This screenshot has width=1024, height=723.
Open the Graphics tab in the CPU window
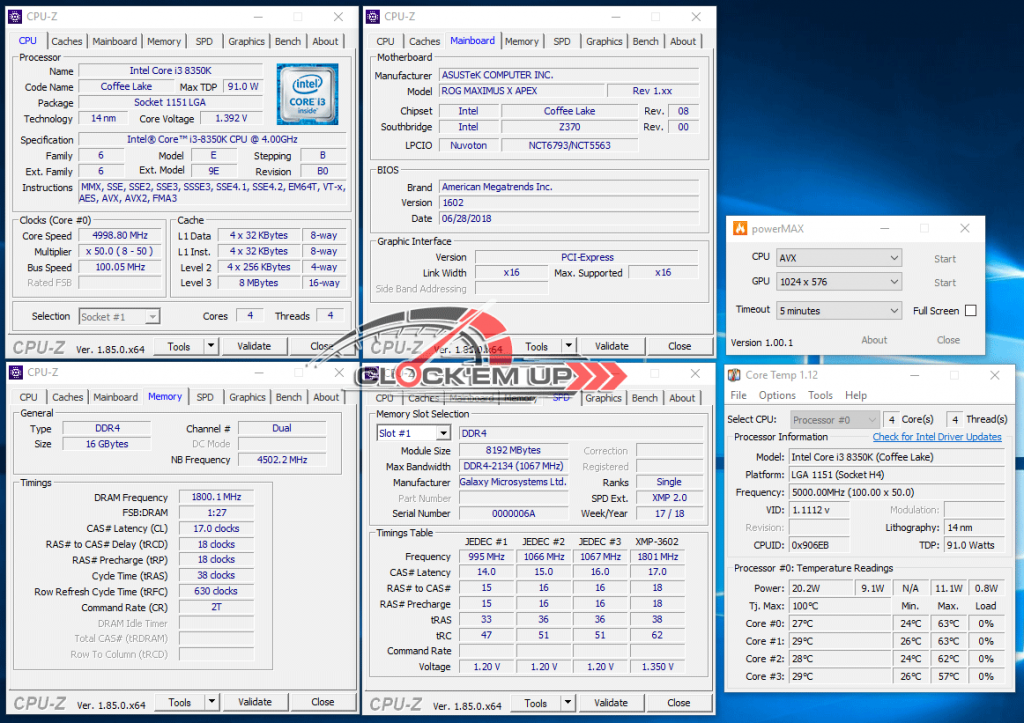click(246, 41)
